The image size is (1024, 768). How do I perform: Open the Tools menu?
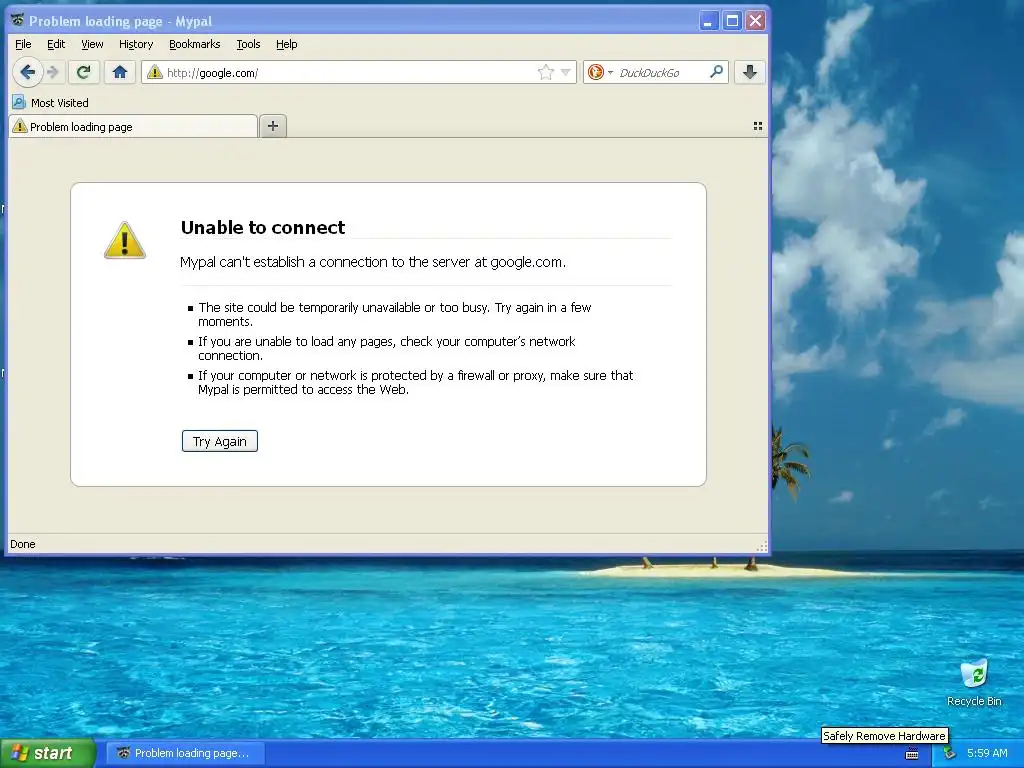click(x=248, y=44)
